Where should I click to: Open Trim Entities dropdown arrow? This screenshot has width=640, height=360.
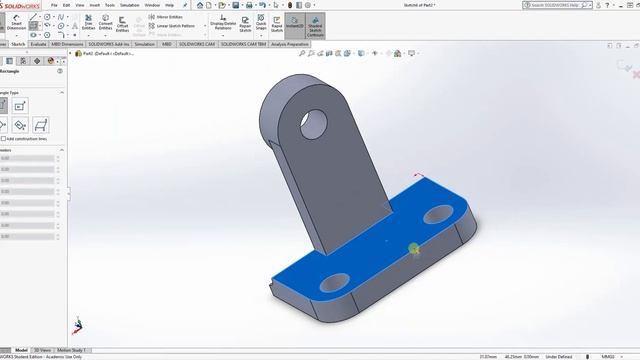[x=88, y=36]
